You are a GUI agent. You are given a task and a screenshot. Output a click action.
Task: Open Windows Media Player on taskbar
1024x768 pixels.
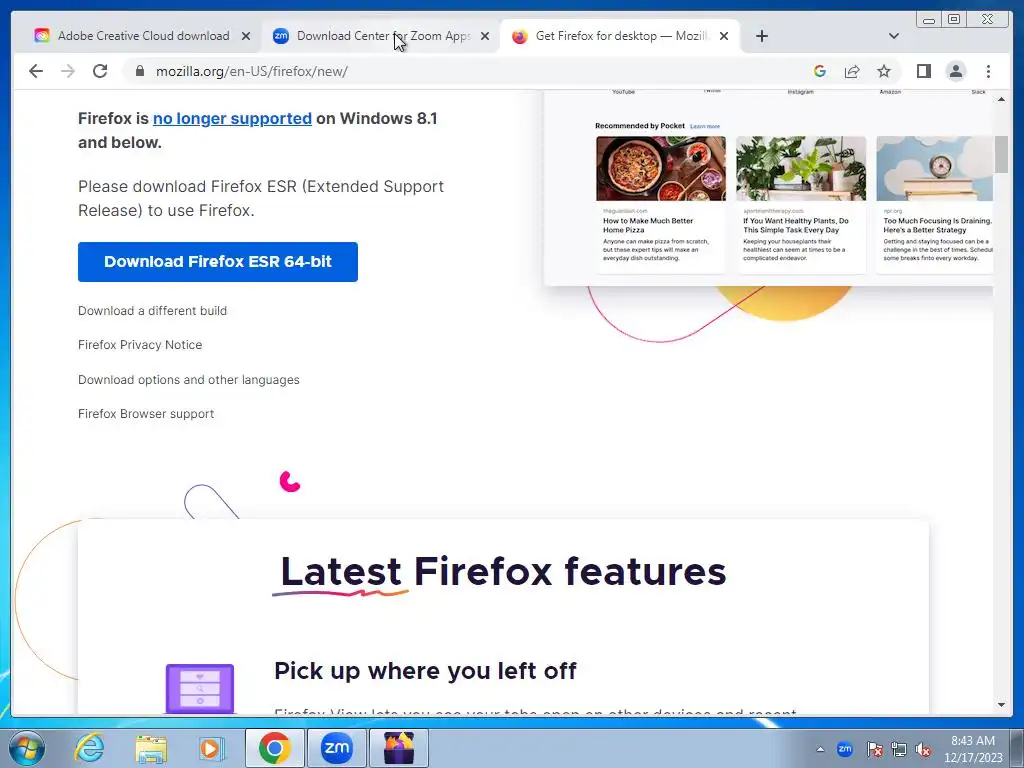point(211,748)
